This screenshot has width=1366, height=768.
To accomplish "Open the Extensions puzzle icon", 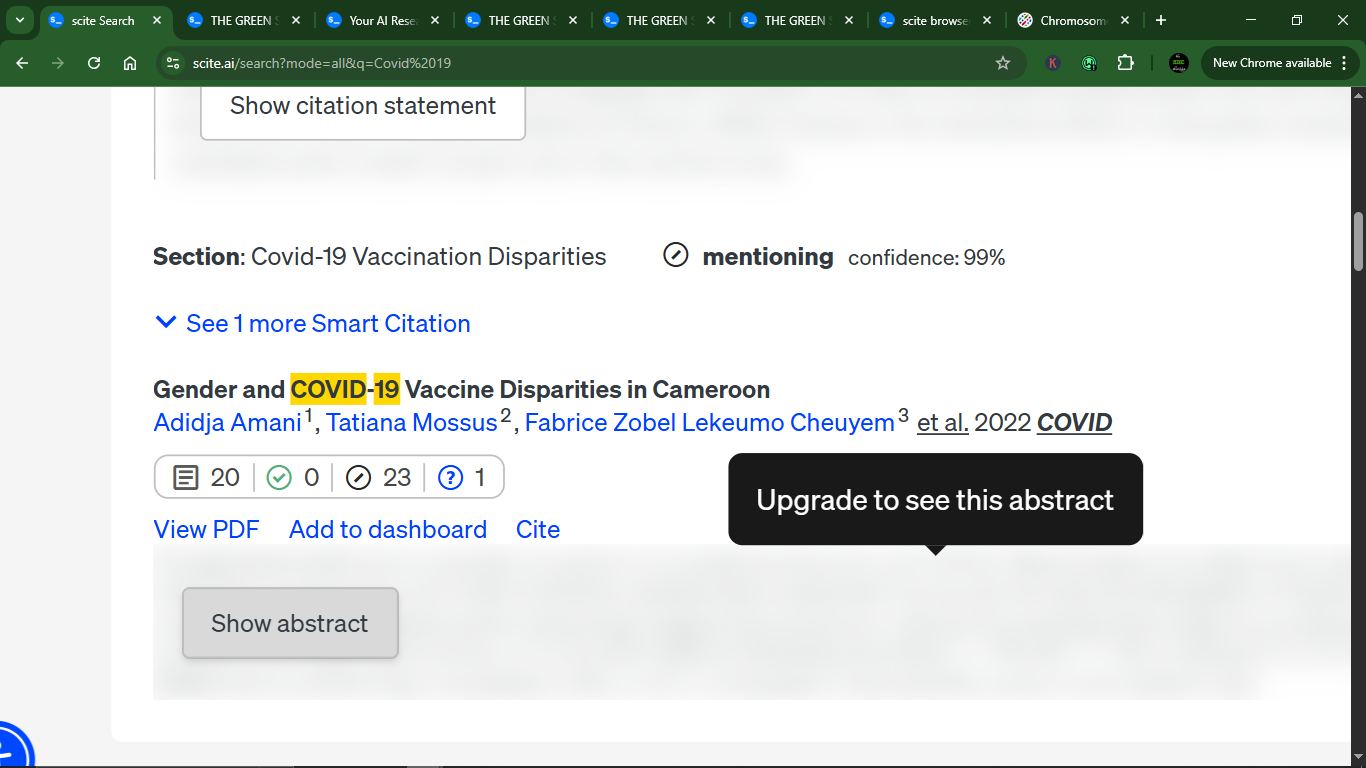I will point(1125,63).
